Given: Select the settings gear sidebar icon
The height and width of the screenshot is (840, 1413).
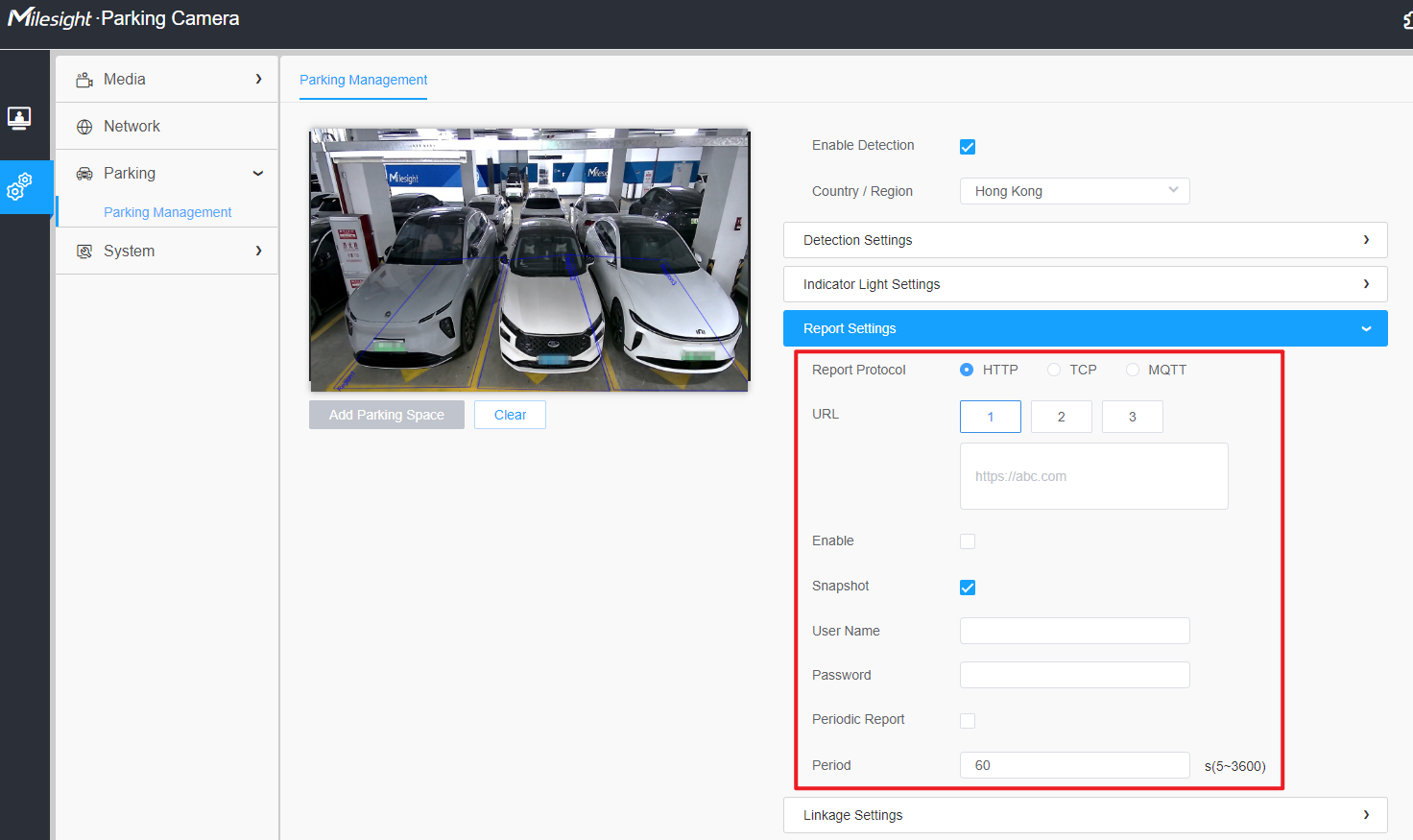Looking at the screenshot, I should (19, 186).
